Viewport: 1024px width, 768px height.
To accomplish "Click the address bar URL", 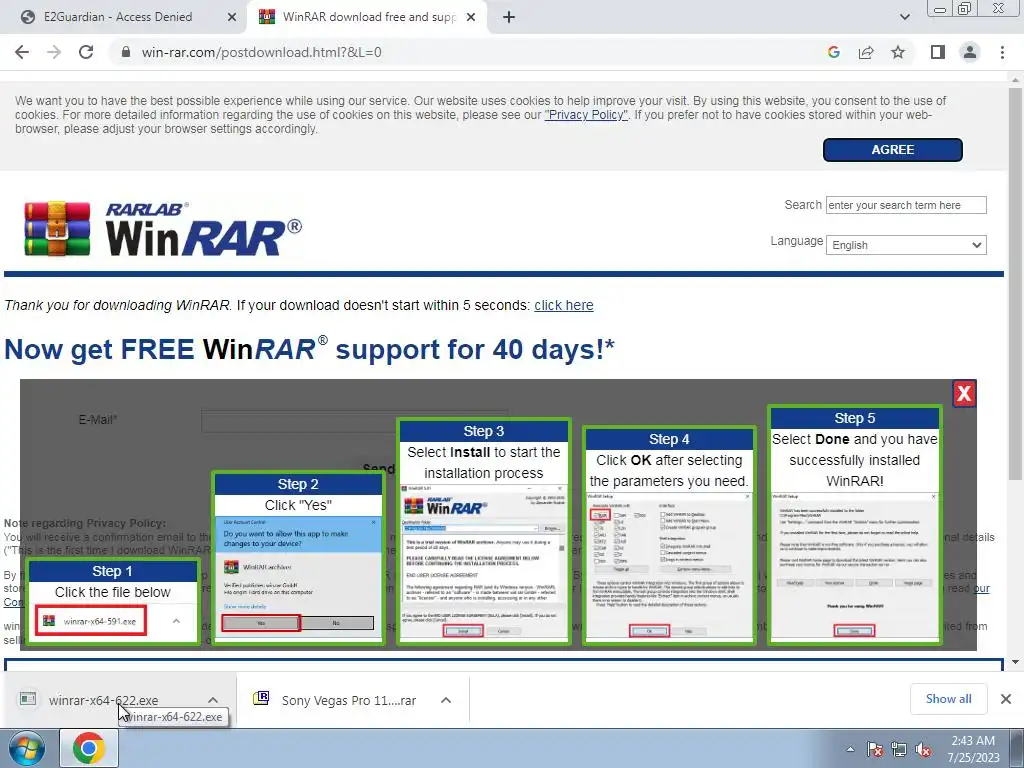I will 261,52.
